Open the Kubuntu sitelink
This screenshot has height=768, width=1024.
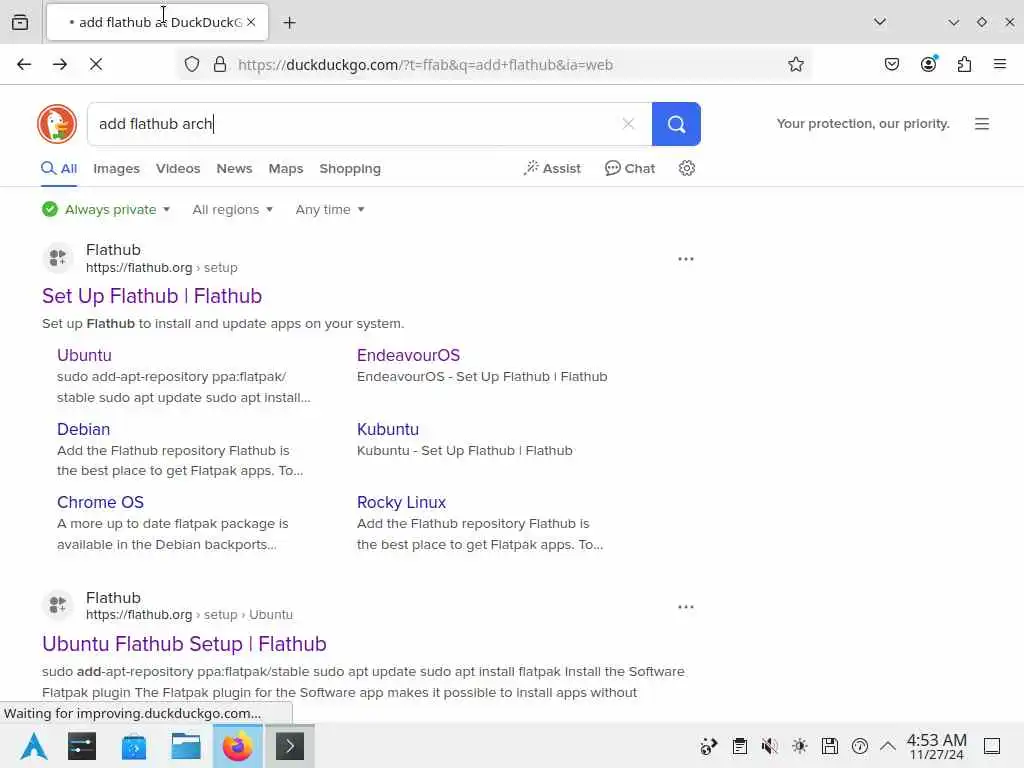pos(388,429)
